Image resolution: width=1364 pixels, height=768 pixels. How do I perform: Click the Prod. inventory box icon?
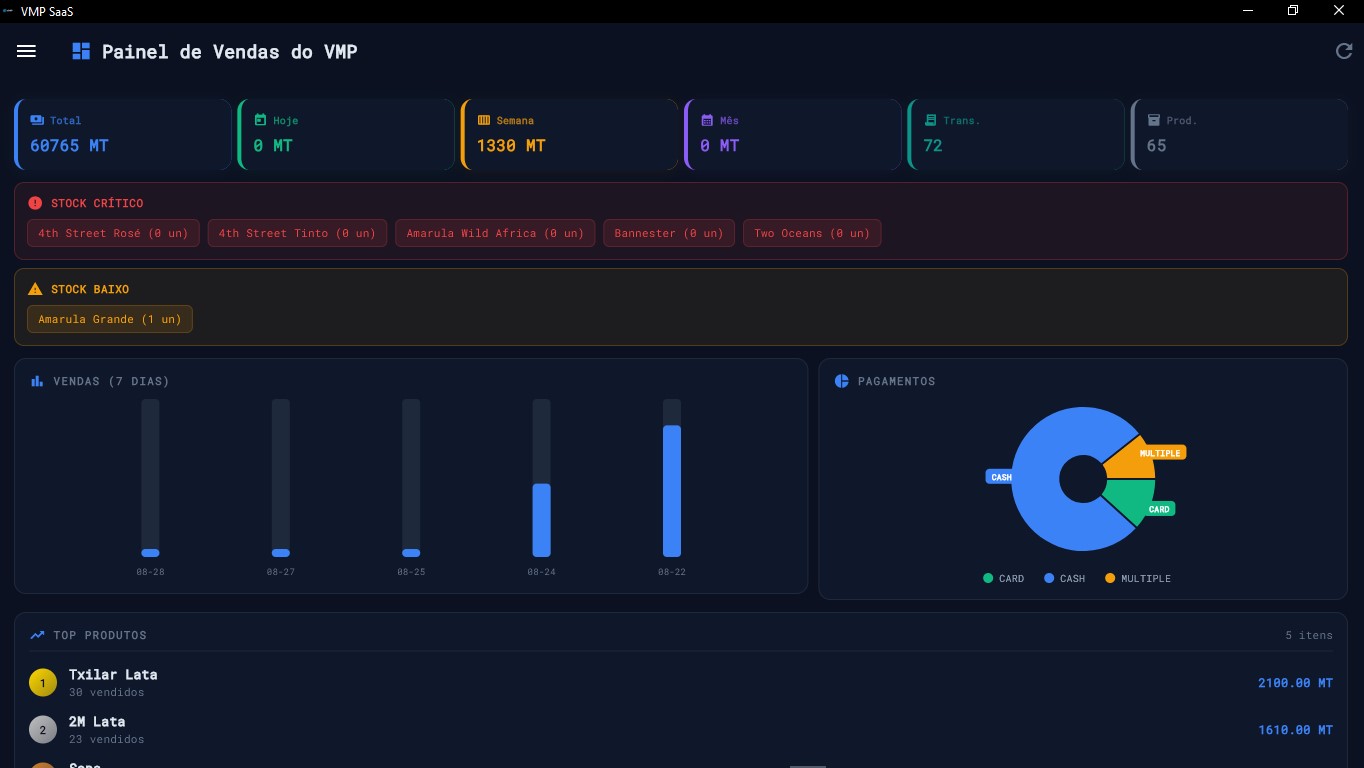tap(1153, 120)
